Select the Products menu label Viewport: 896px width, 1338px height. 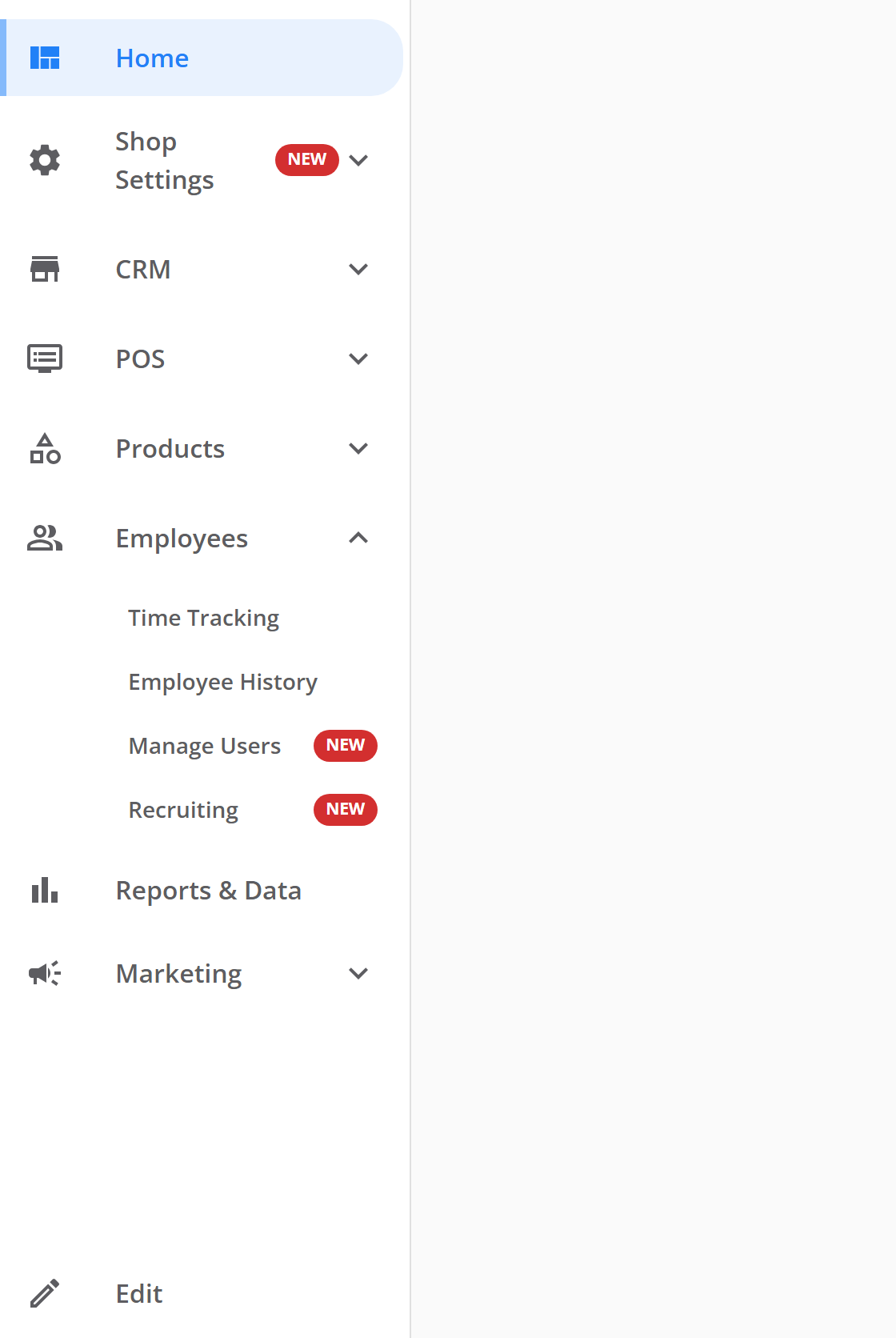pos(170,449)
